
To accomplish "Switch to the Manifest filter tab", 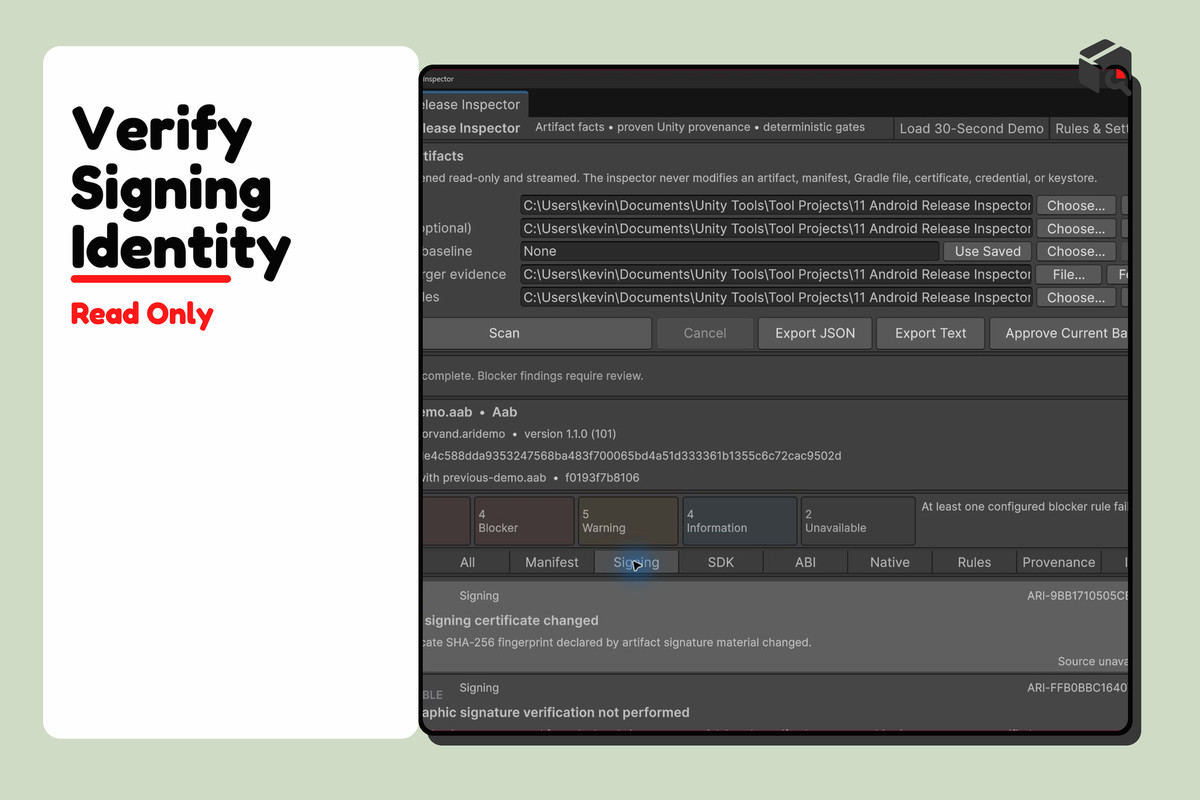I will (x=552, y=562).
